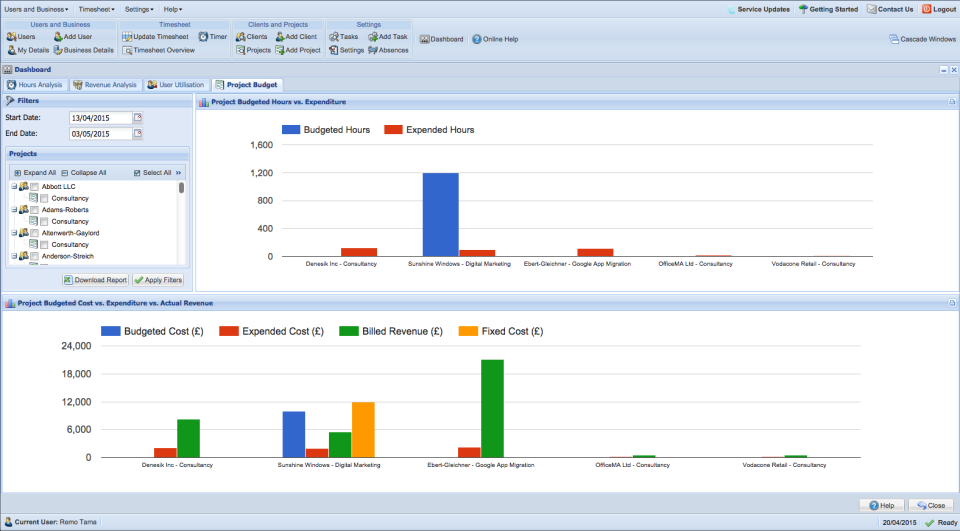
Task: Open Service Updates
Action: pos(758,9)
